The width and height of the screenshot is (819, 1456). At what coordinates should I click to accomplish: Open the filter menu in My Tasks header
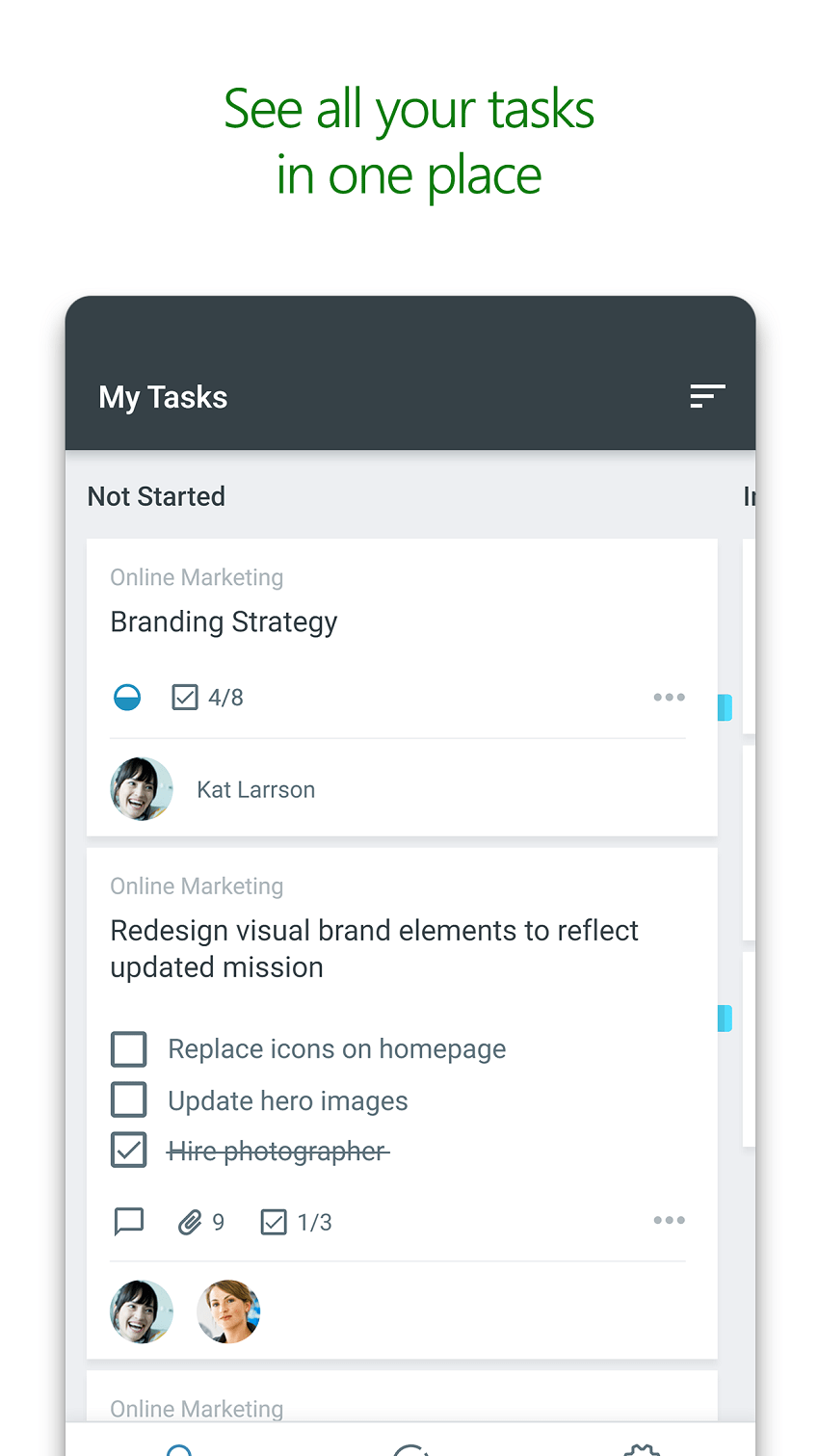coord(707,396)
